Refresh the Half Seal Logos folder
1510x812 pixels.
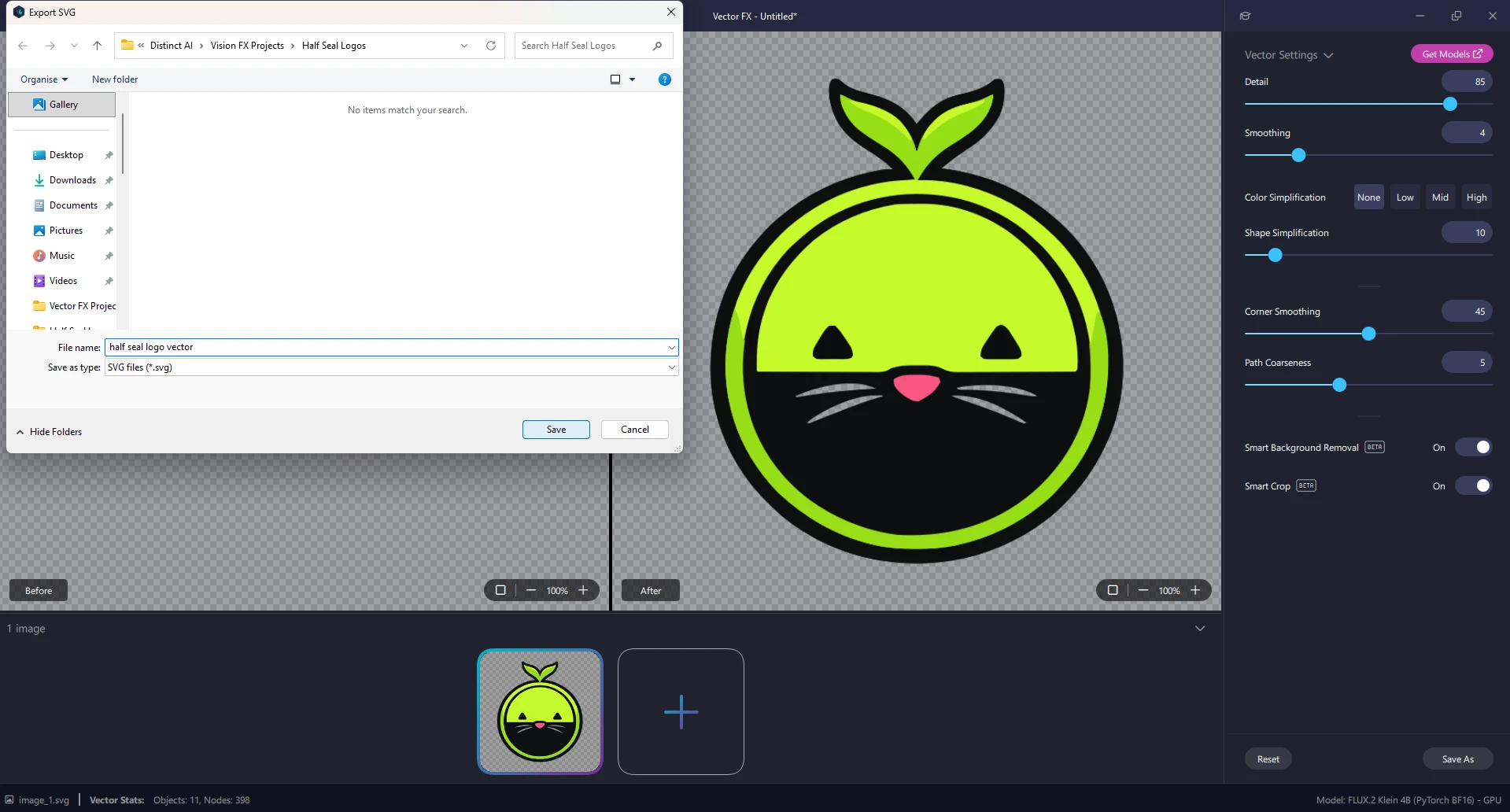491,46
